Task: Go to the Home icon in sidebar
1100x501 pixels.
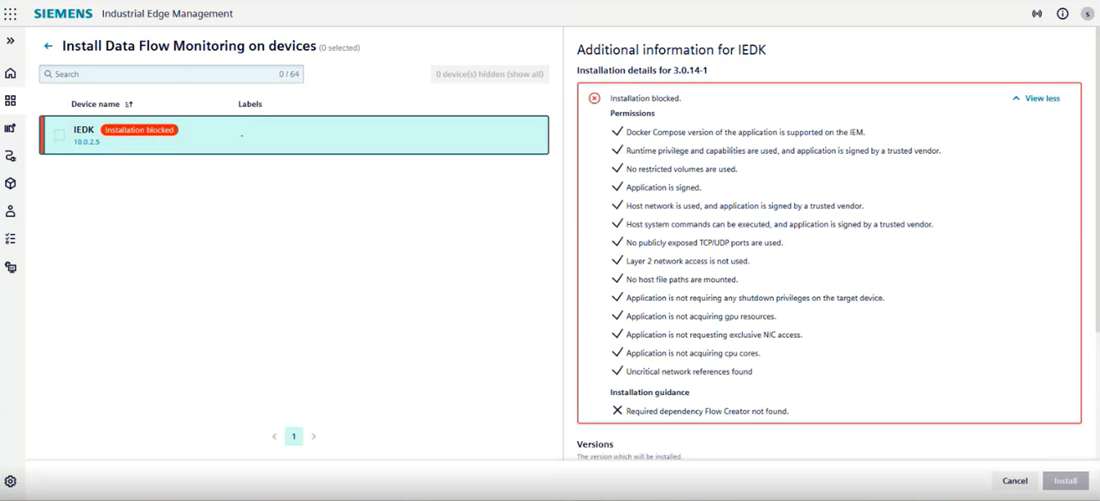Action: (x=11, y=74)
